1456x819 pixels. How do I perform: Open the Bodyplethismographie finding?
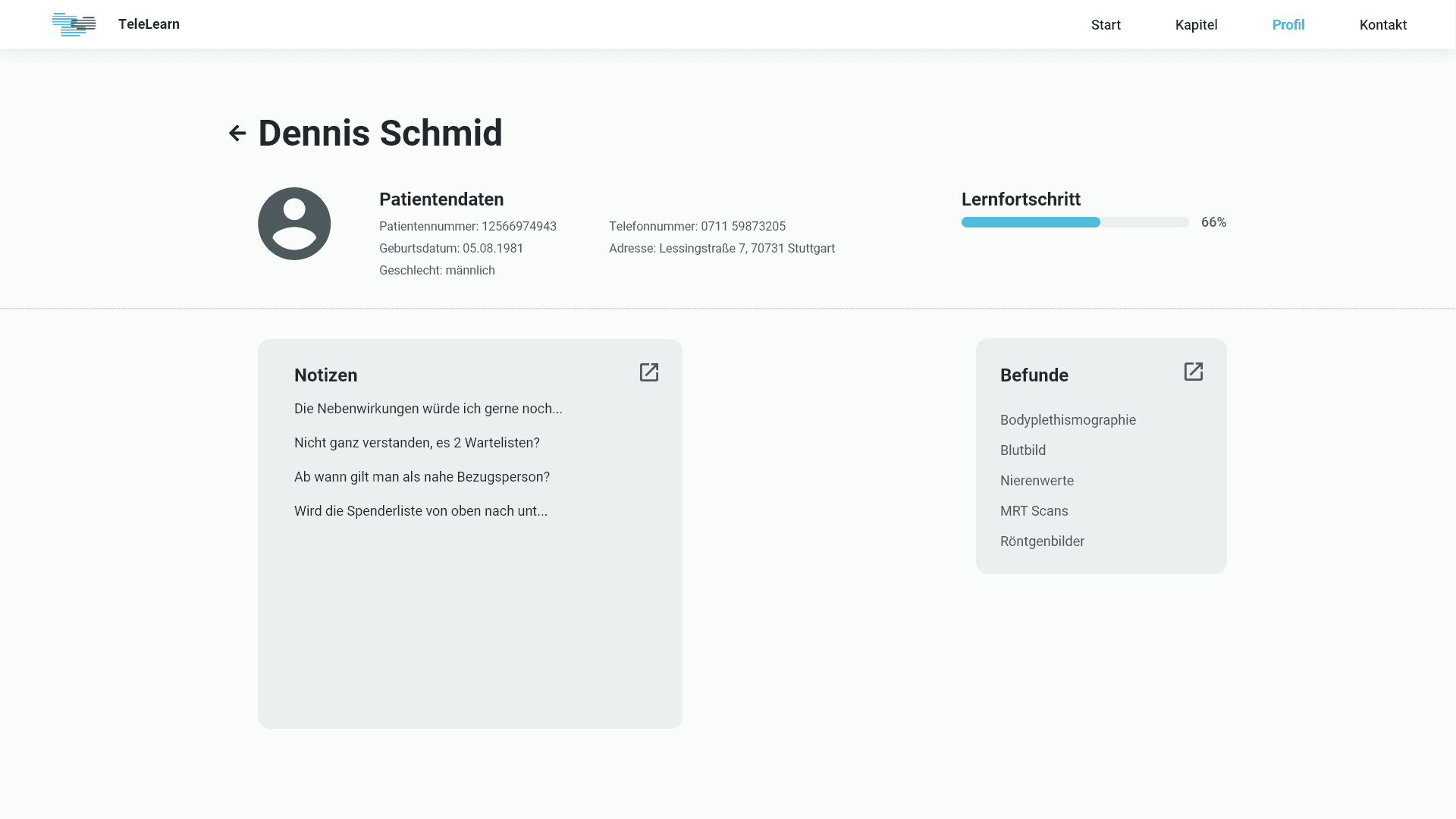click(1068, 420)
